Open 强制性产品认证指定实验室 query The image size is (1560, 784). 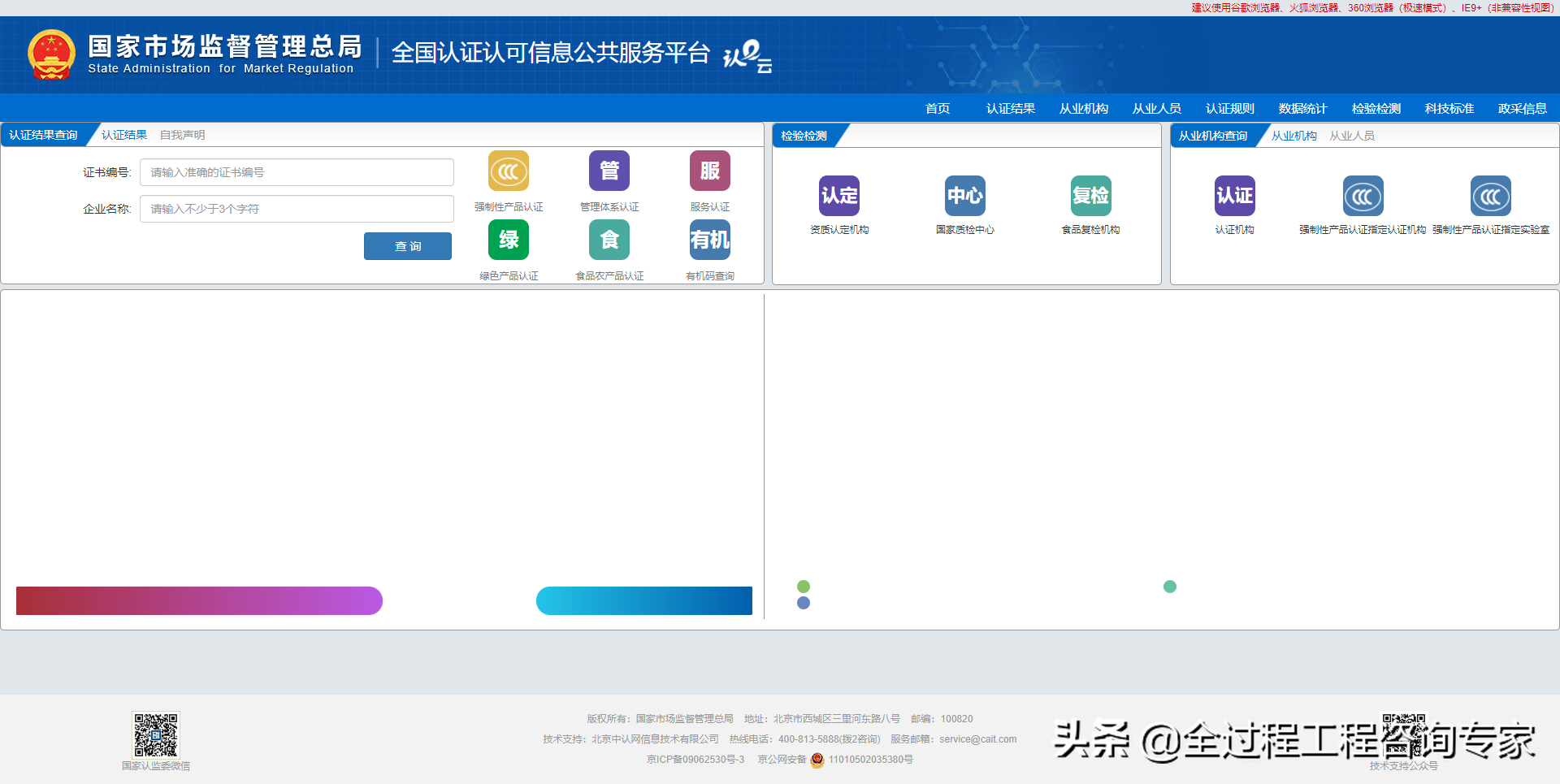point(1490,196)
